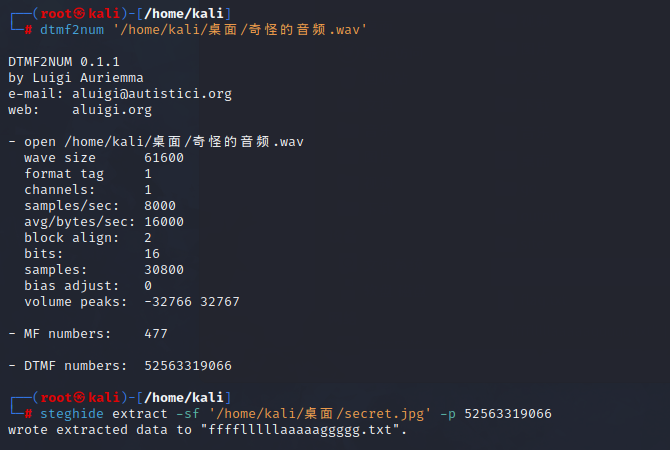Click the samples/sec value 8000
This screenshot has width=670, height=450.
[160, 206]
